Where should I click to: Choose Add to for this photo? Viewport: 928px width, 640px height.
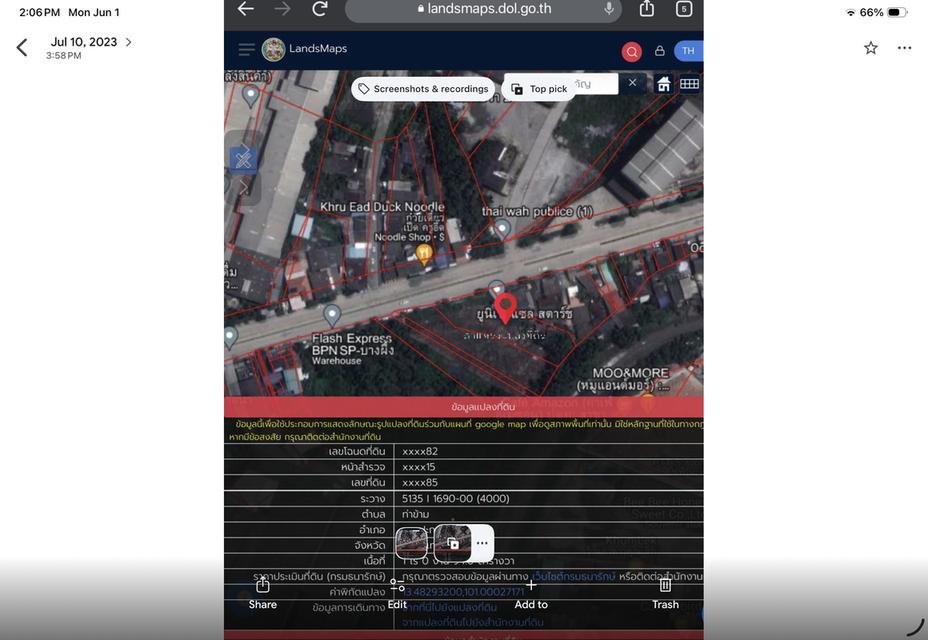531,594
